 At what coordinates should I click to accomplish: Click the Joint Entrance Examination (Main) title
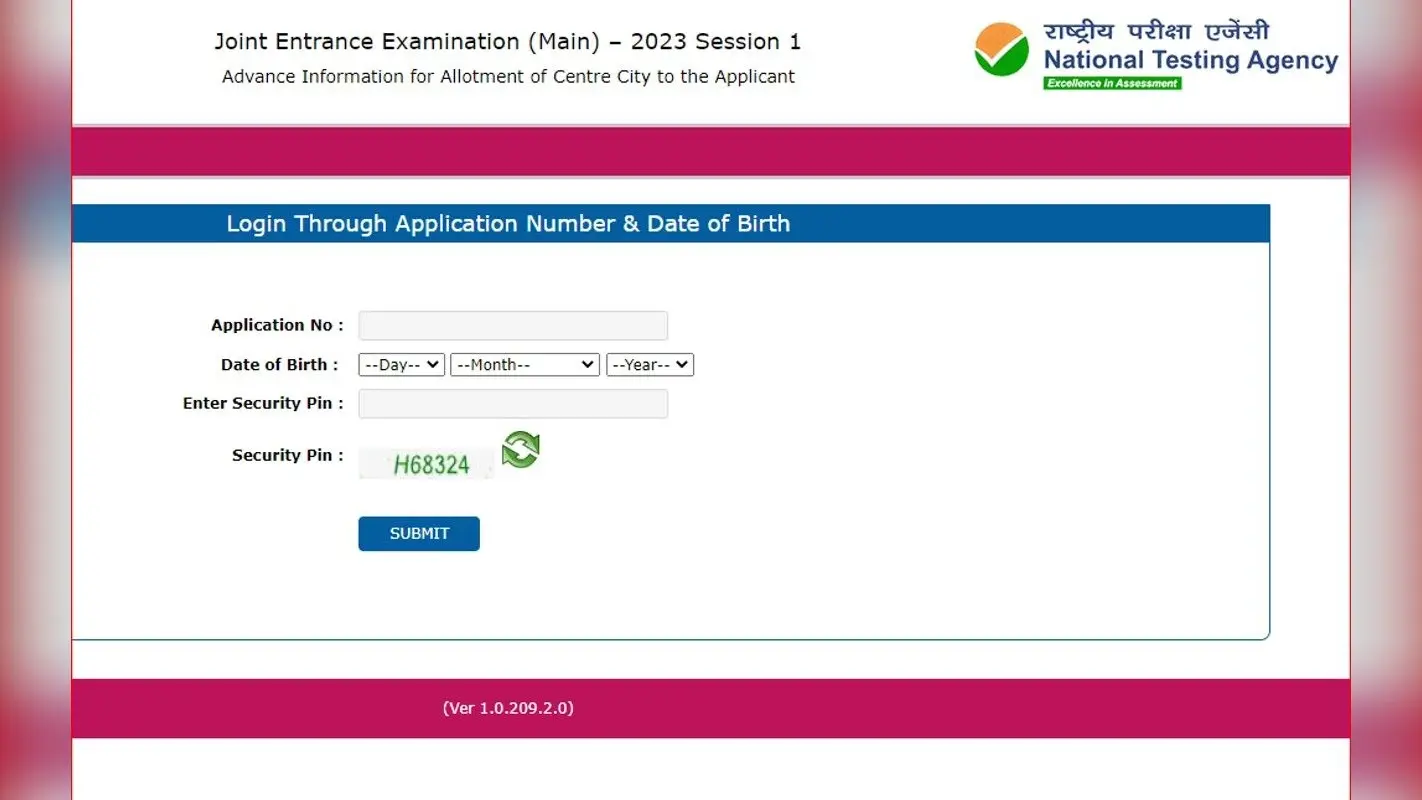pyautogui.click(x=508, y=42)
